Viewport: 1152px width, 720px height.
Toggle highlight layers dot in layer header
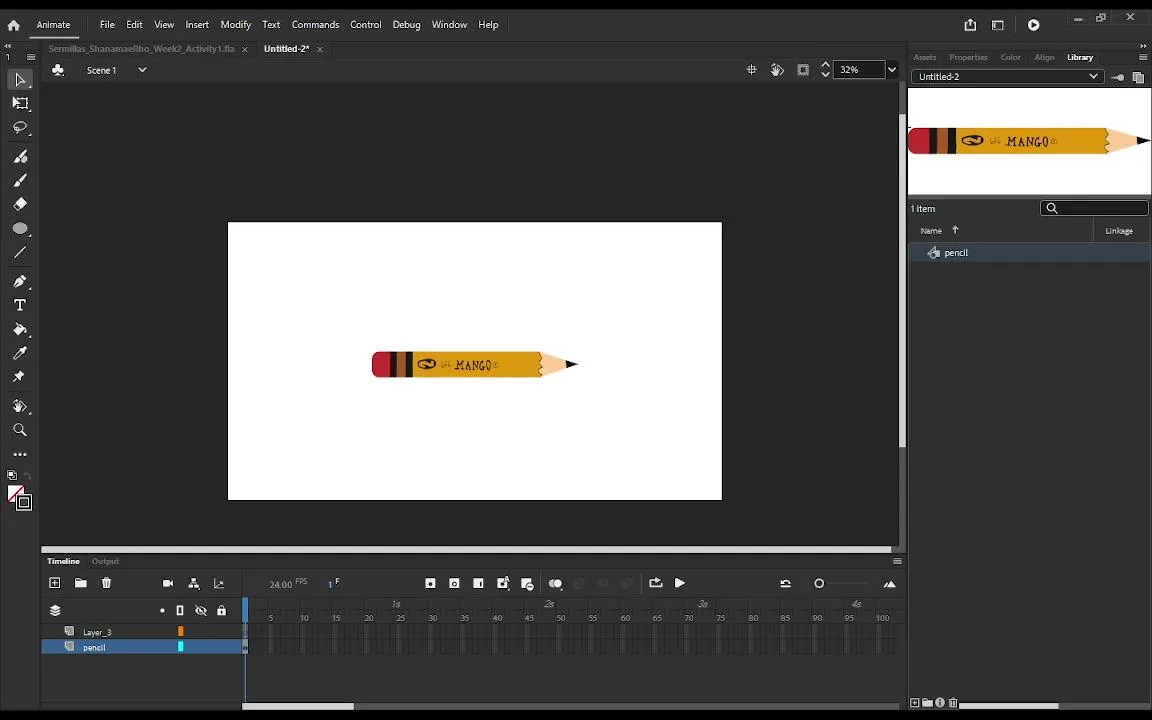[x=162, y=611]
